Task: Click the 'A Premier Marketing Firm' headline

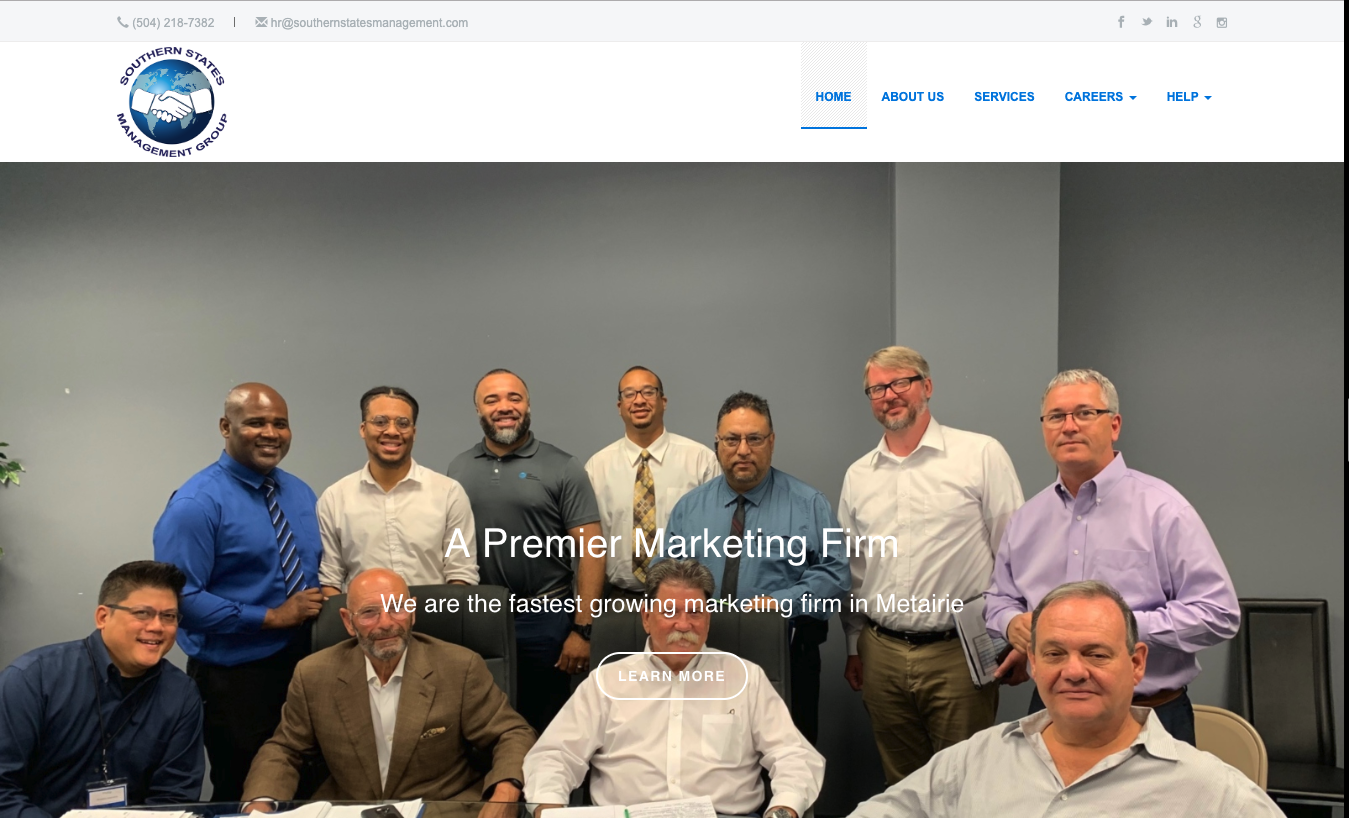Action: [672, 544]
